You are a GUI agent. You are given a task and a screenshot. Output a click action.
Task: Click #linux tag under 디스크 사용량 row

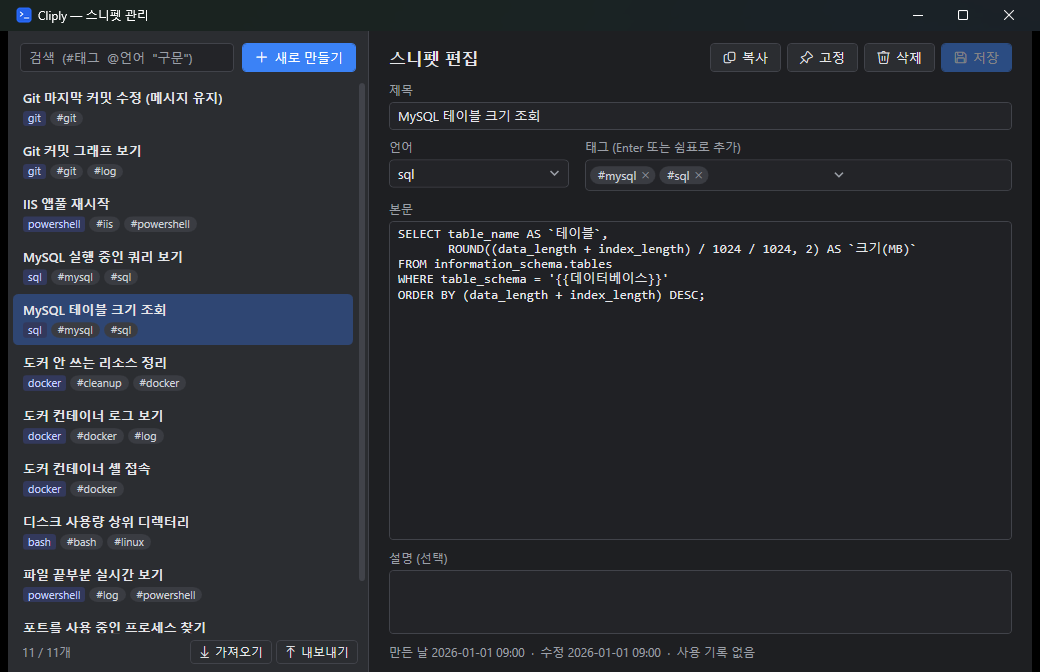tap(129, 542)
